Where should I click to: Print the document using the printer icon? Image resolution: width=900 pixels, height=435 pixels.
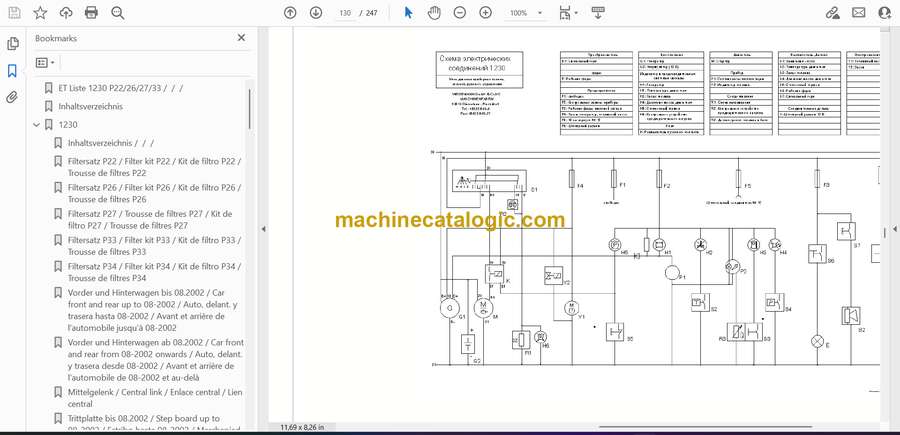coord(92,13)
